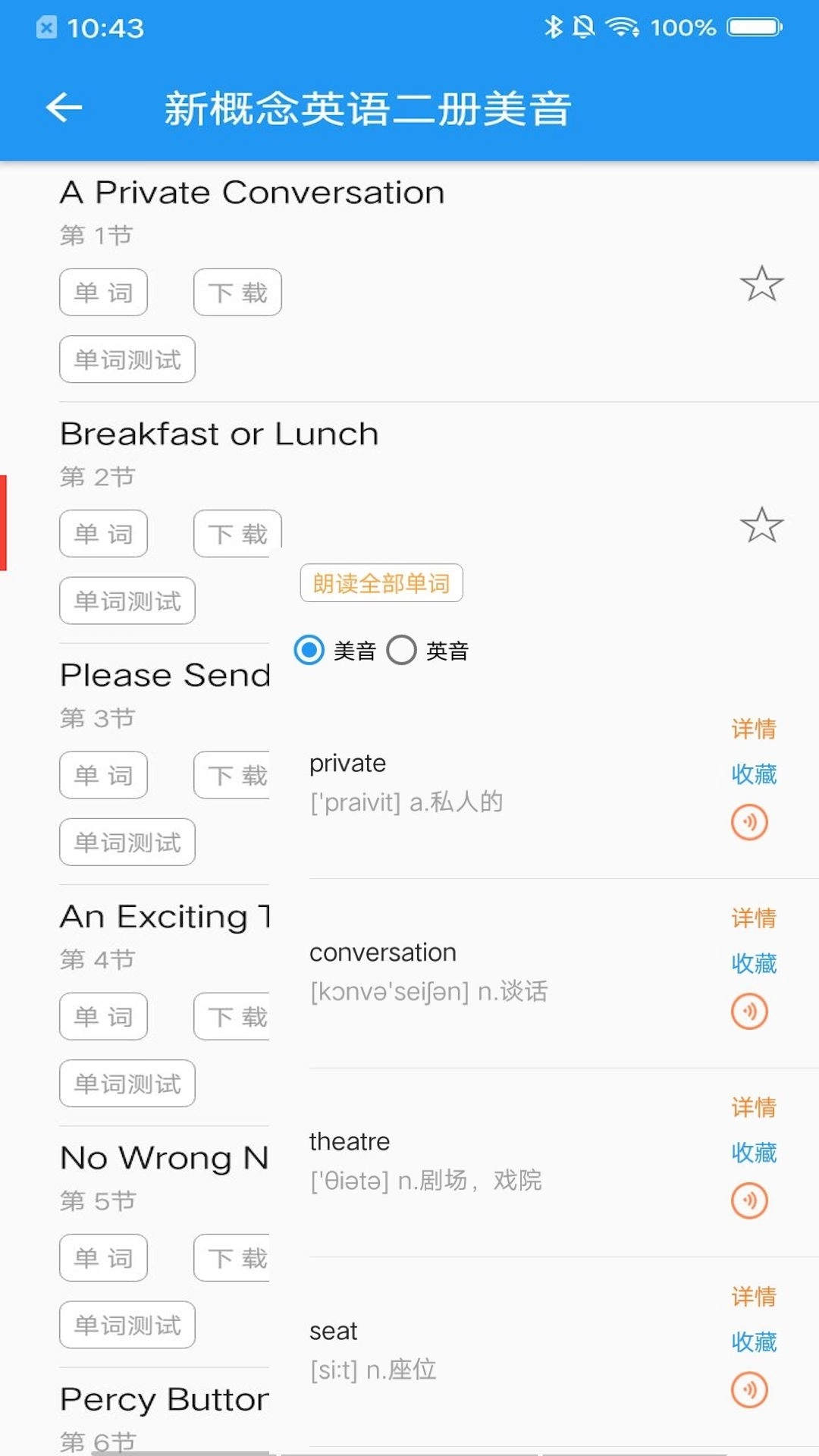Open 单词 list for Breakfast or Lunch

tap(104, 534)
